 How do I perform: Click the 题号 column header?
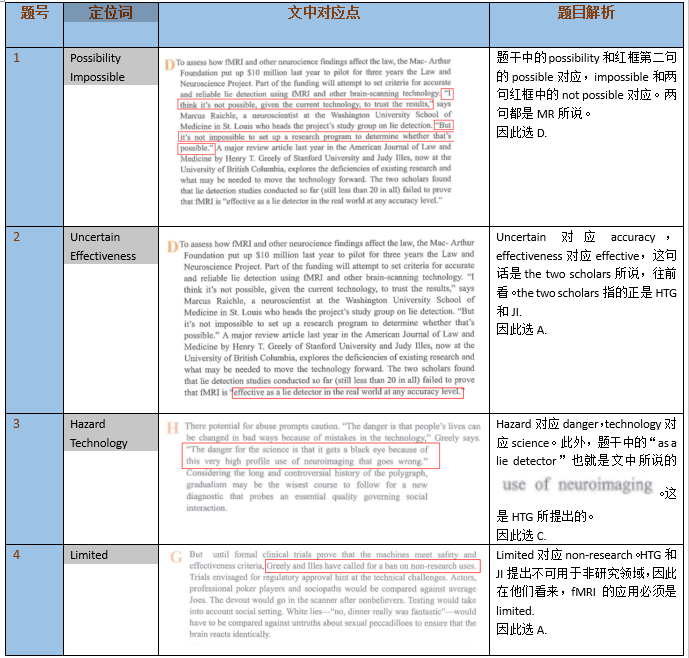[x=33, y=14]
